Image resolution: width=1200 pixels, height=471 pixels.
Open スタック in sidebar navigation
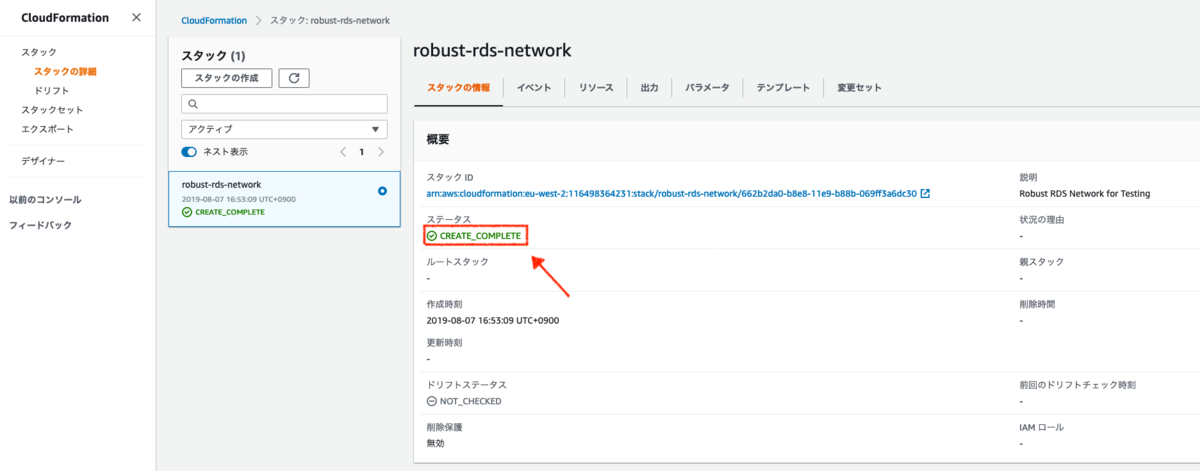click(x=39, y=52)
